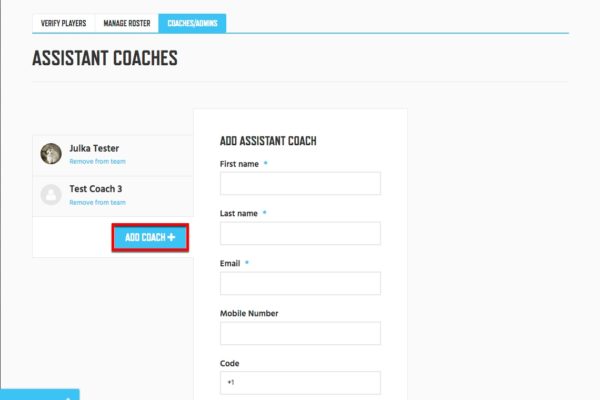Open the Manage Roster tab
The width and height of the screenshot is (600, 400).
[x=127, y=23]
